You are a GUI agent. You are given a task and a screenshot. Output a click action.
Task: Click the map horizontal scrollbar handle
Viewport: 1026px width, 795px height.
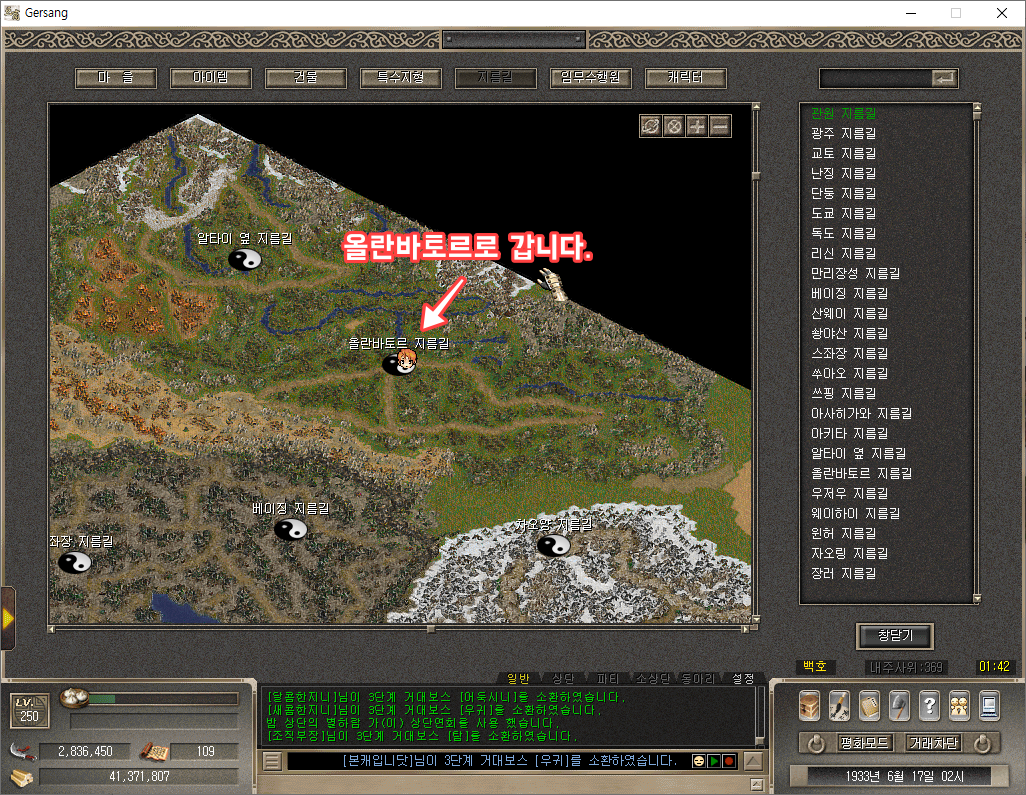pos(431,629)
